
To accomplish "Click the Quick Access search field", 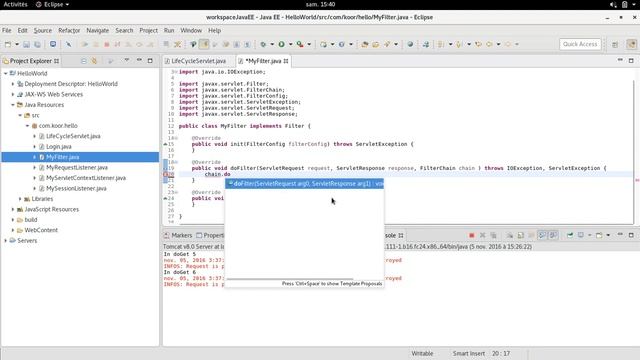I will point(580,44).
